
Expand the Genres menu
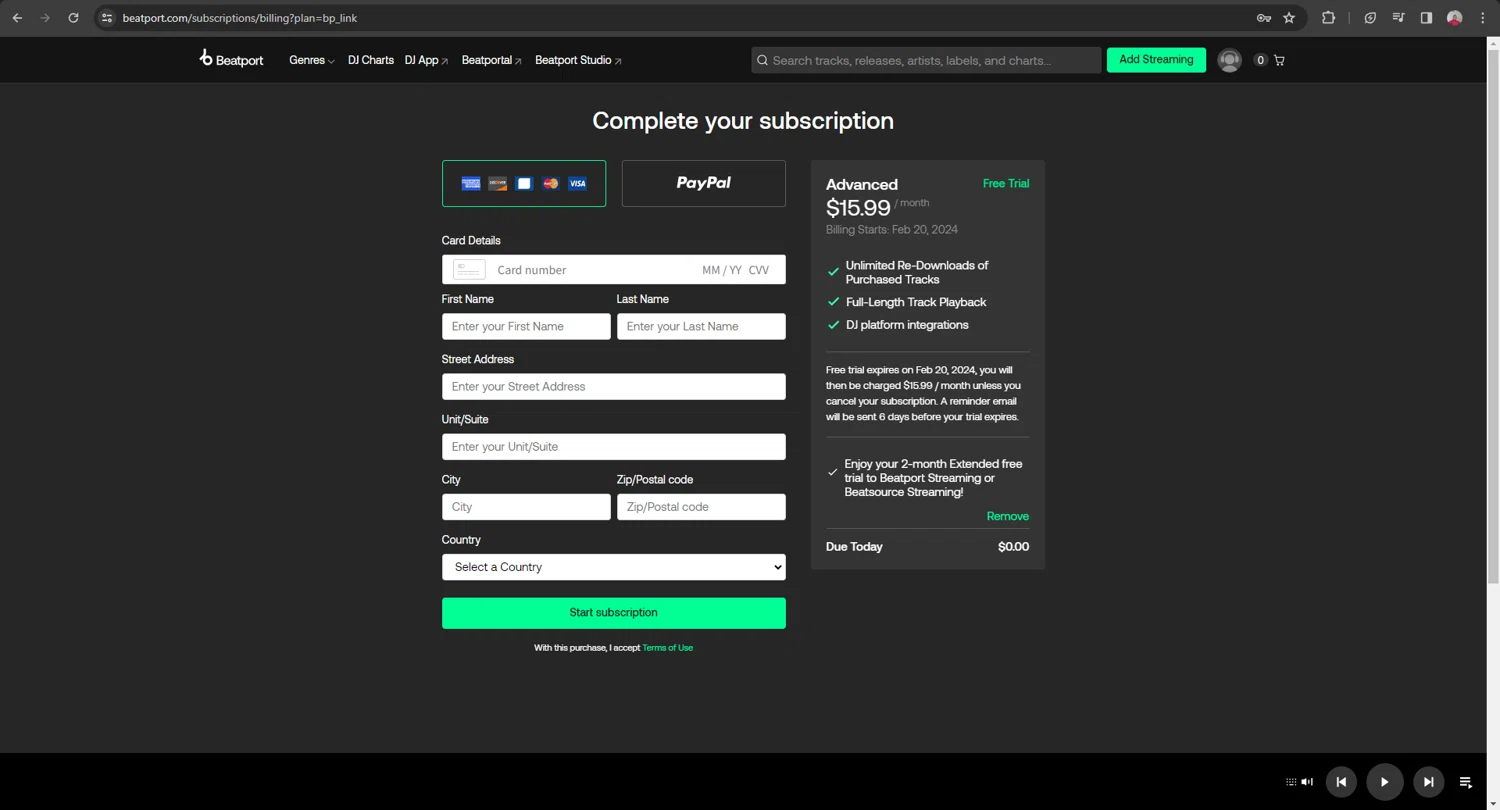pyautogui.click(x=312, y=60)
